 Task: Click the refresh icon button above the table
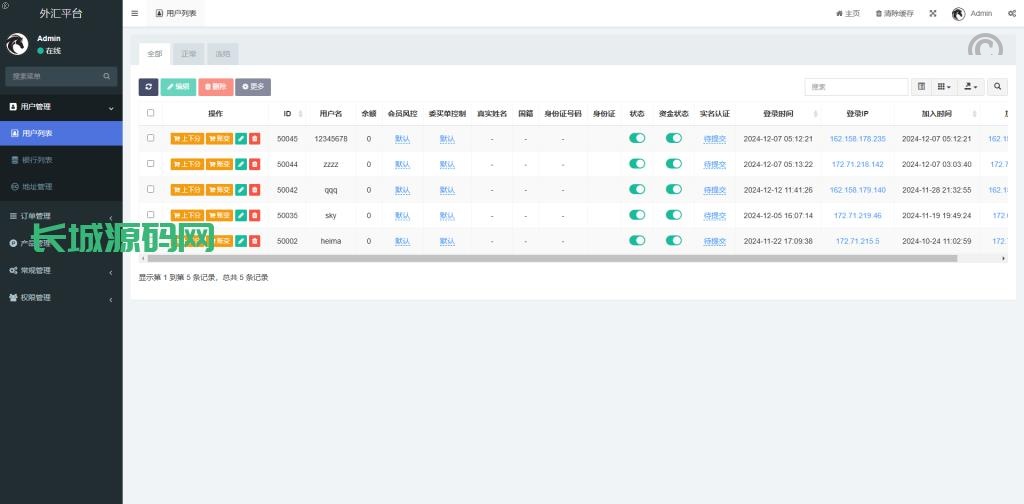[148, 87]
